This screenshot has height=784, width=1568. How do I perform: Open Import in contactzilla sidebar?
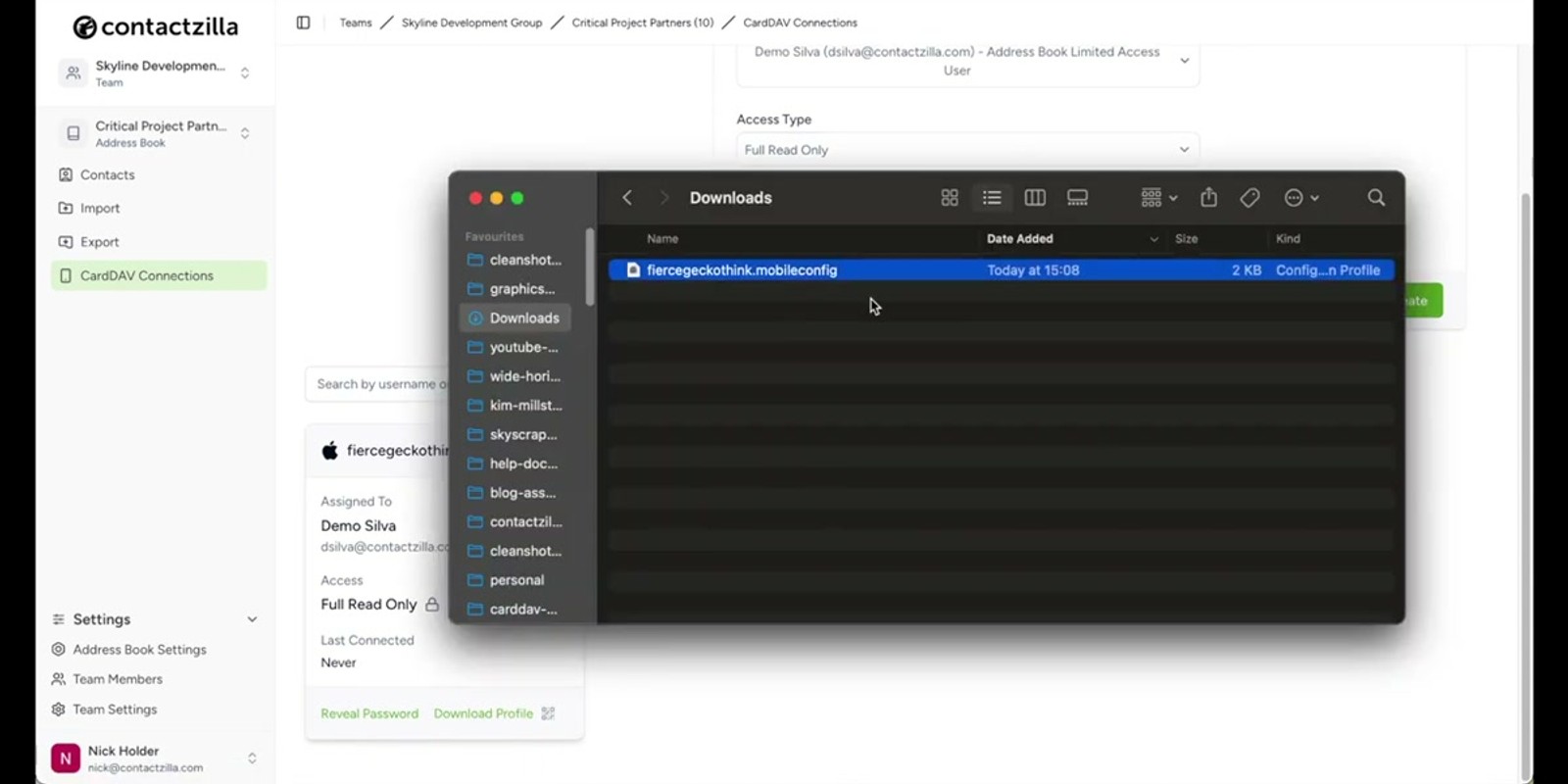(159, 208)
